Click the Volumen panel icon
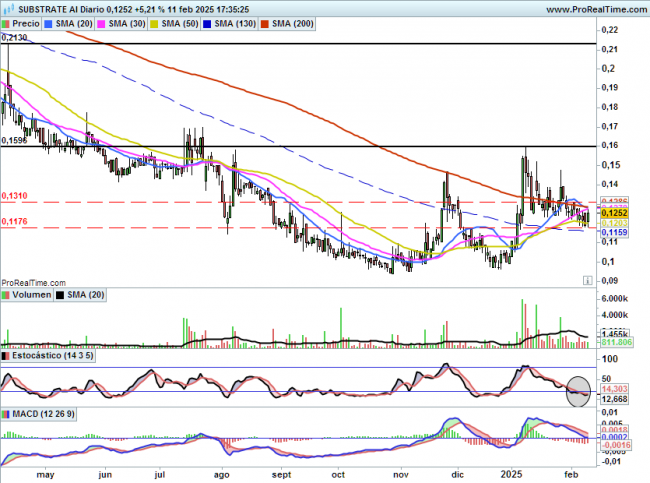This screenshot has width=650, height=483. [x=6, y=296]
